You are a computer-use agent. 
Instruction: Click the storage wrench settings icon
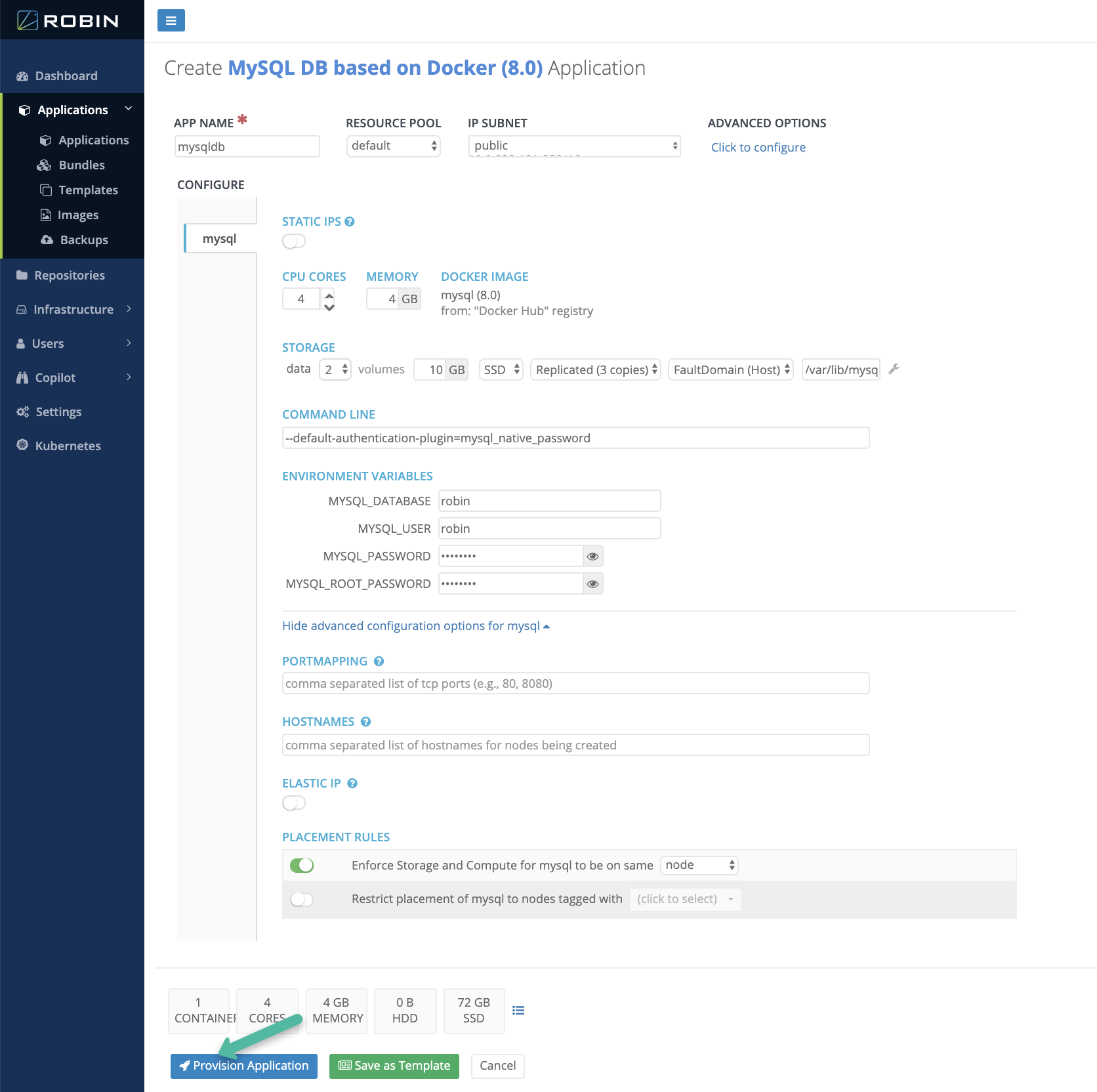click(x=894, y=369)
